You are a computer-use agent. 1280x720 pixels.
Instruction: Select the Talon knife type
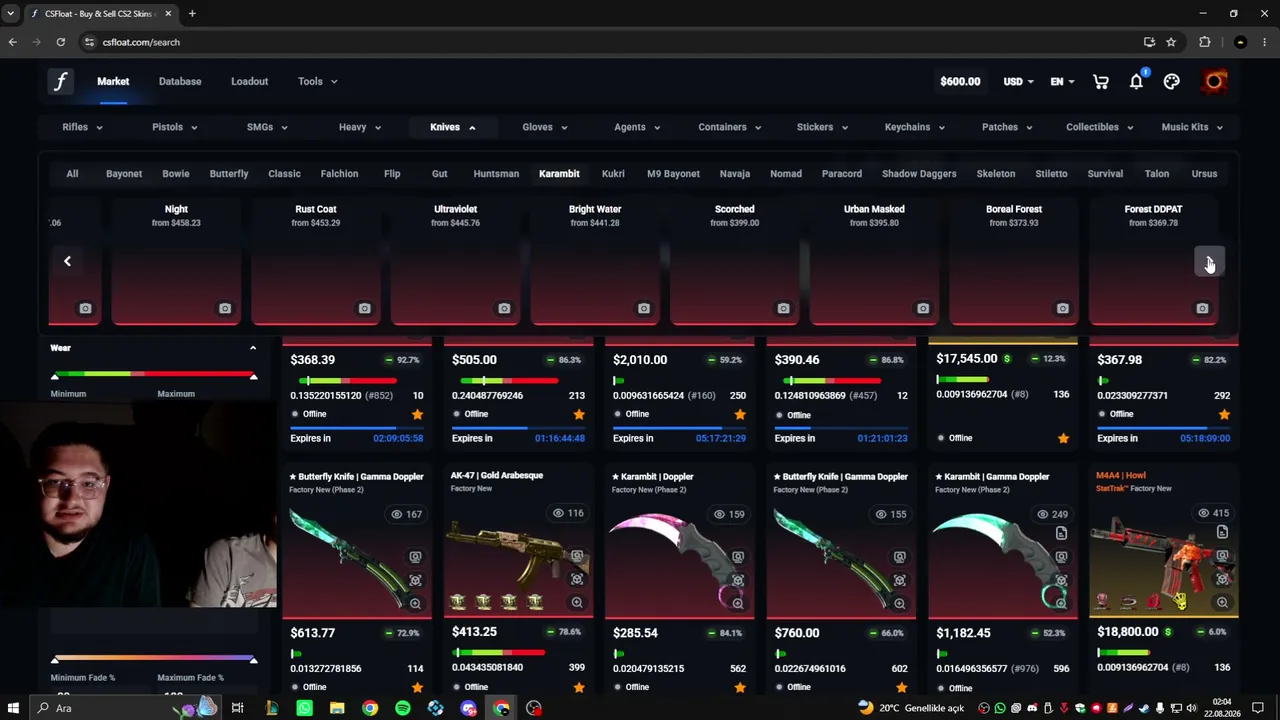pyautogui.click(x=1157, y=174)
